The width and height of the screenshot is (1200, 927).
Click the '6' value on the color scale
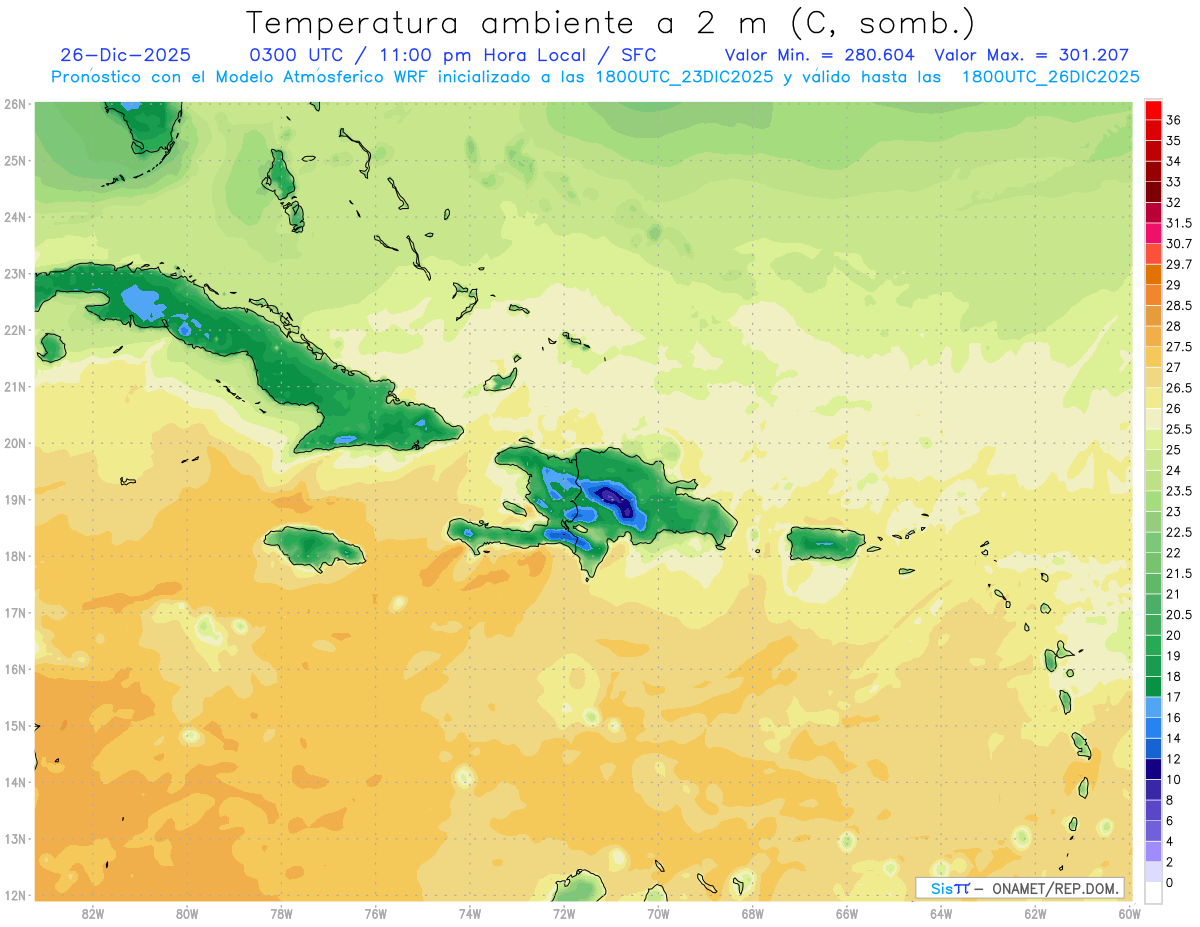pyautogui.click(x=1170, y=821)
